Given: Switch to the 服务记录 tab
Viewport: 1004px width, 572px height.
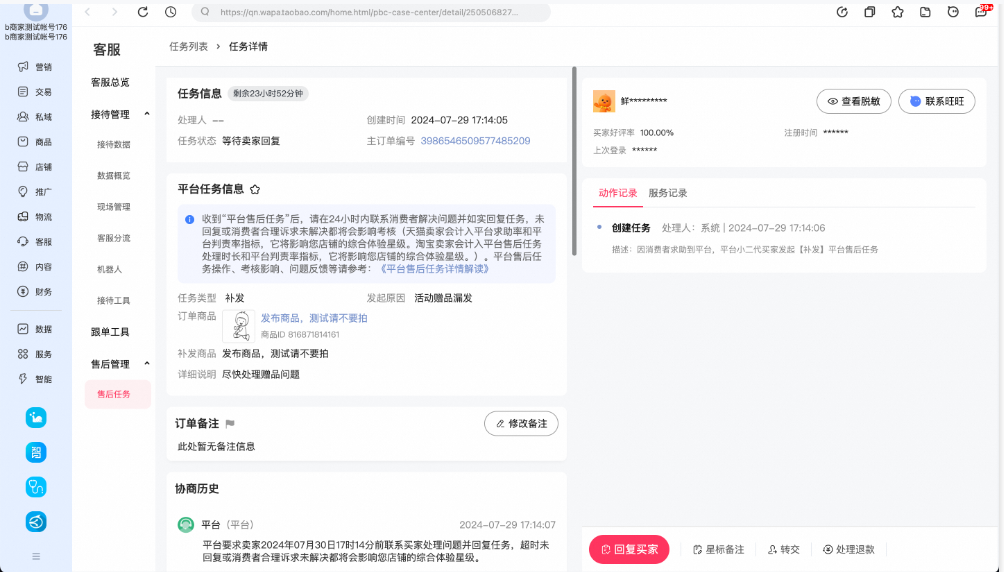Looking at the screenshot, I should coord(667,193).
